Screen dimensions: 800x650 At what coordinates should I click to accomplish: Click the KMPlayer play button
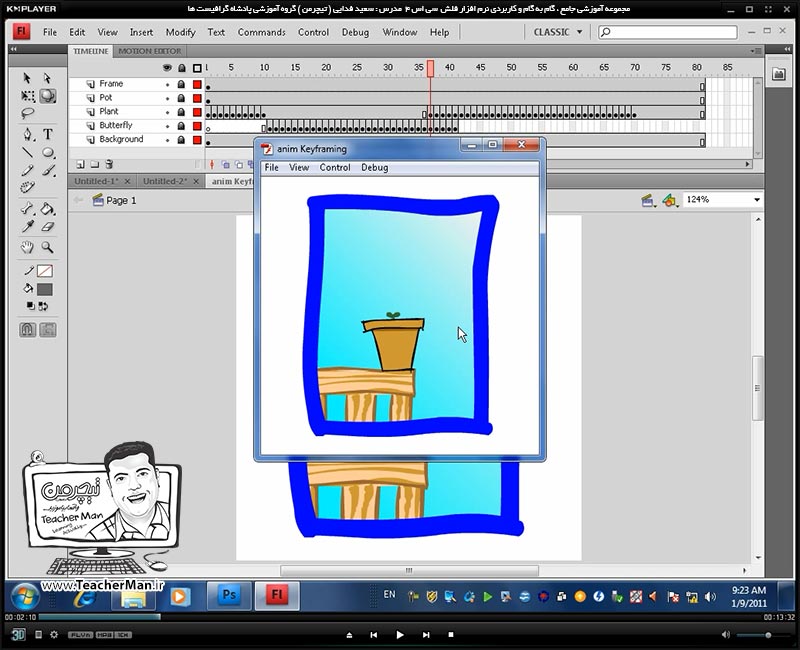click(400, 635)
